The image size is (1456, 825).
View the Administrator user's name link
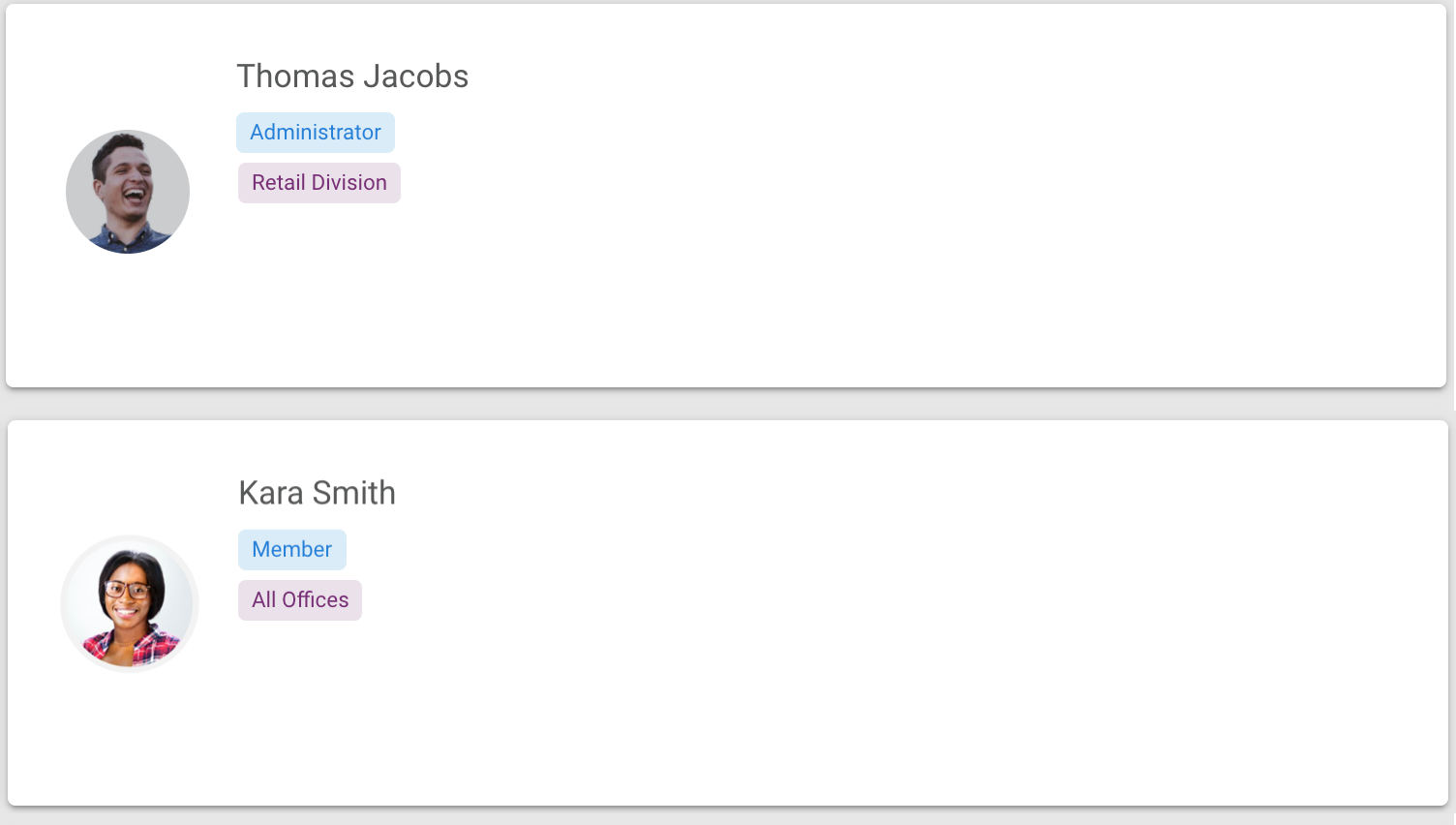pos(352,76)
